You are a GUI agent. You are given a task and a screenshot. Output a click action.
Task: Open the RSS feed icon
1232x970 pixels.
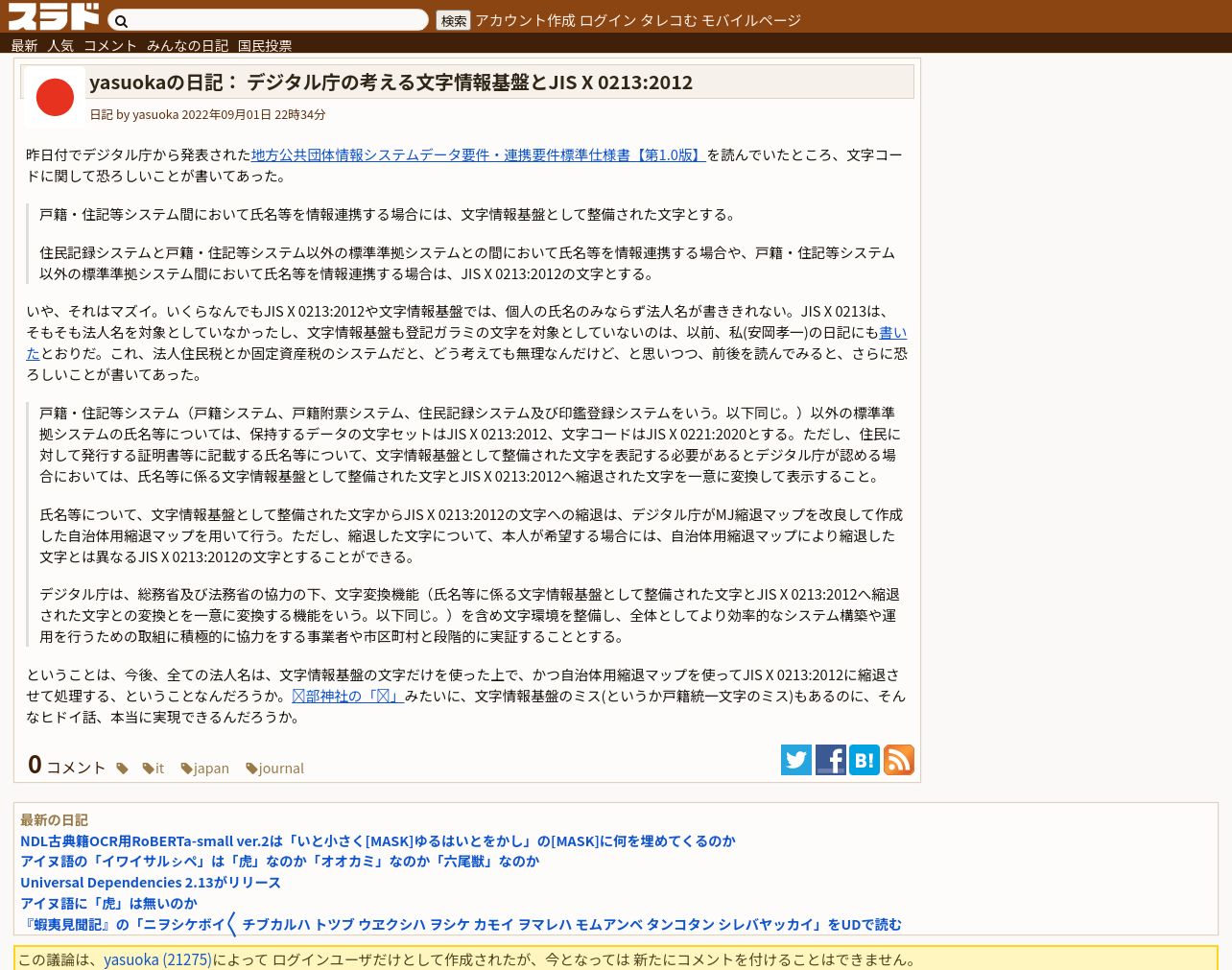(899, 760)
